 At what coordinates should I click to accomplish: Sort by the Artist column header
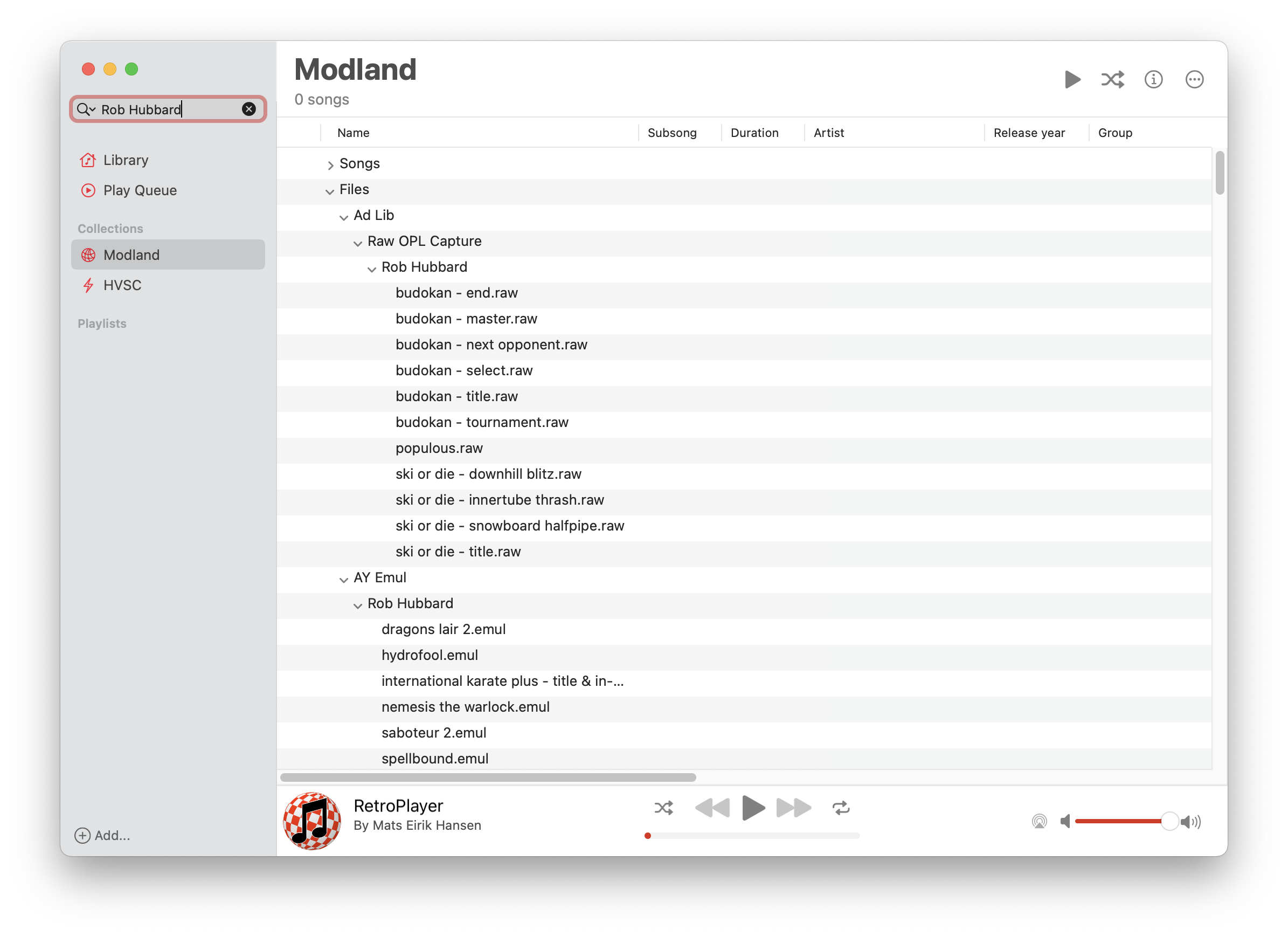click(x=828, y=133)
